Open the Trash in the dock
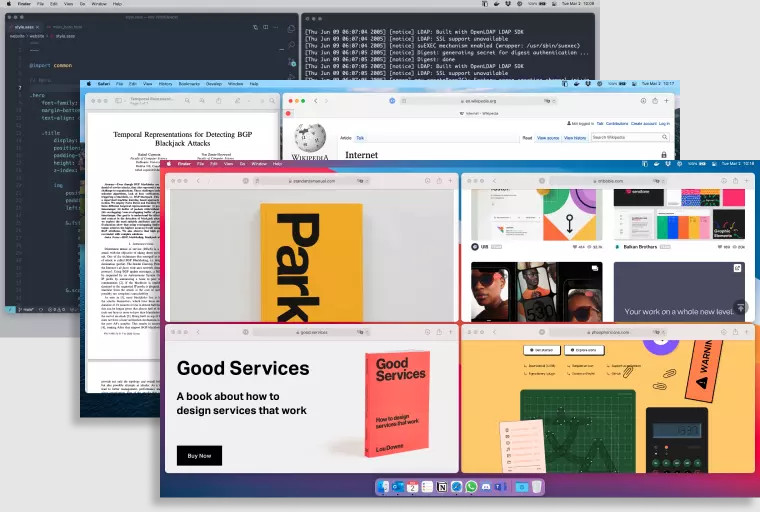Image resolution: width=760 pixels, height=512 pixels. point(537,487)
